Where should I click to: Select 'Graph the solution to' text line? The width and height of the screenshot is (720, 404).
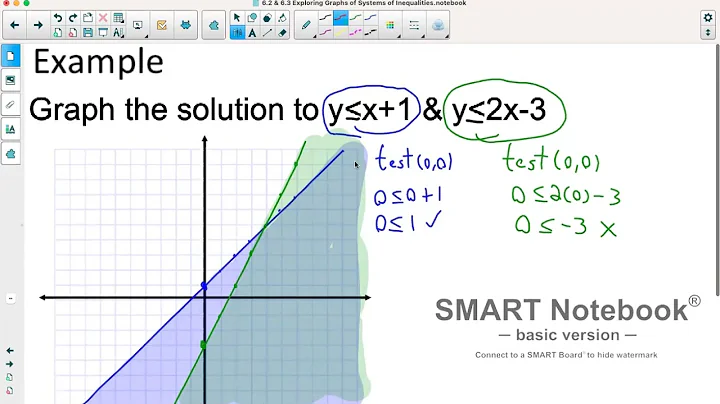tap(174, 110)
